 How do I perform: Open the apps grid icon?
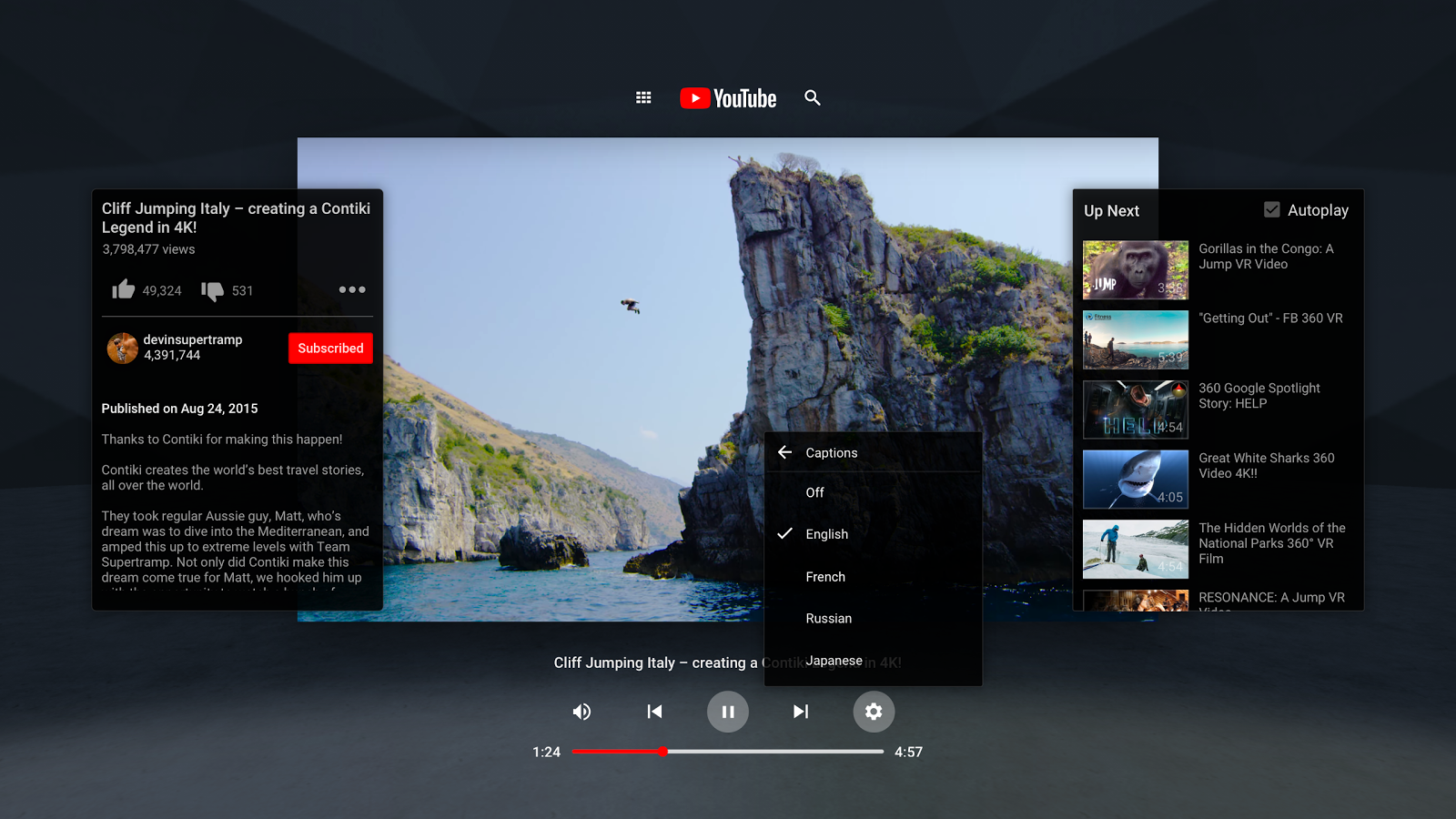(643, 97)
